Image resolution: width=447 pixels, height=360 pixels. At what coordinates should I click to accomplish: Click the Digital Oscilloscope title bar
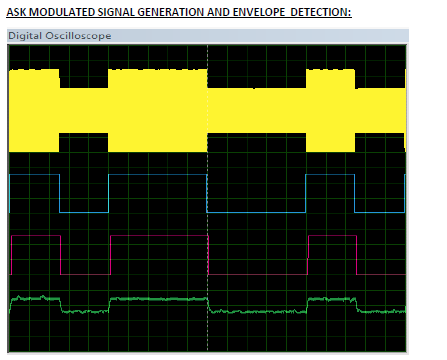pos(208,36)
